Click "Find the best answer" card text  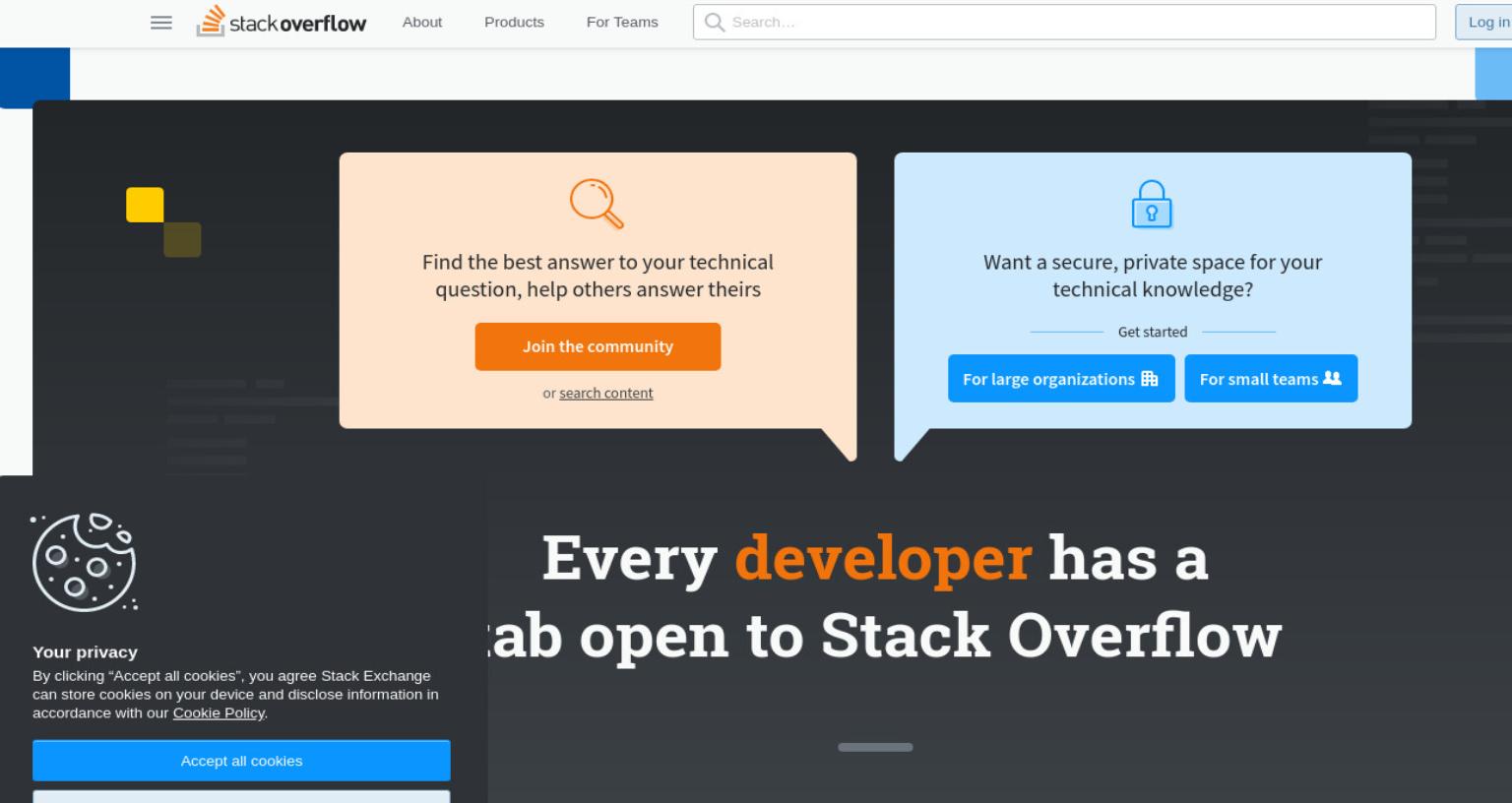tap(598, 276)
